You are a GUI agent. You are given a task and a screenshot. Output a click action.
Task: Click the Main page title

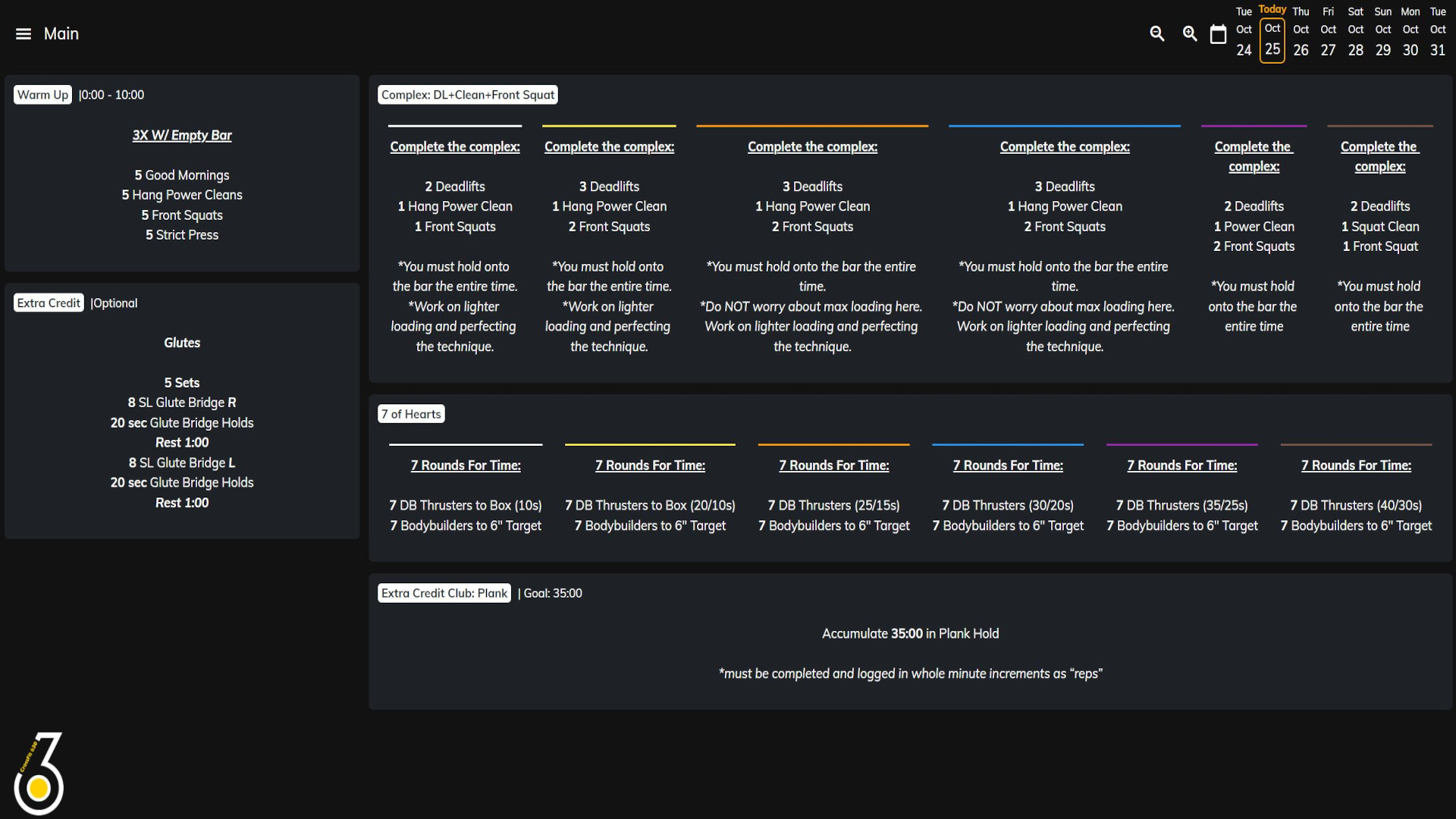click(62, 33)
